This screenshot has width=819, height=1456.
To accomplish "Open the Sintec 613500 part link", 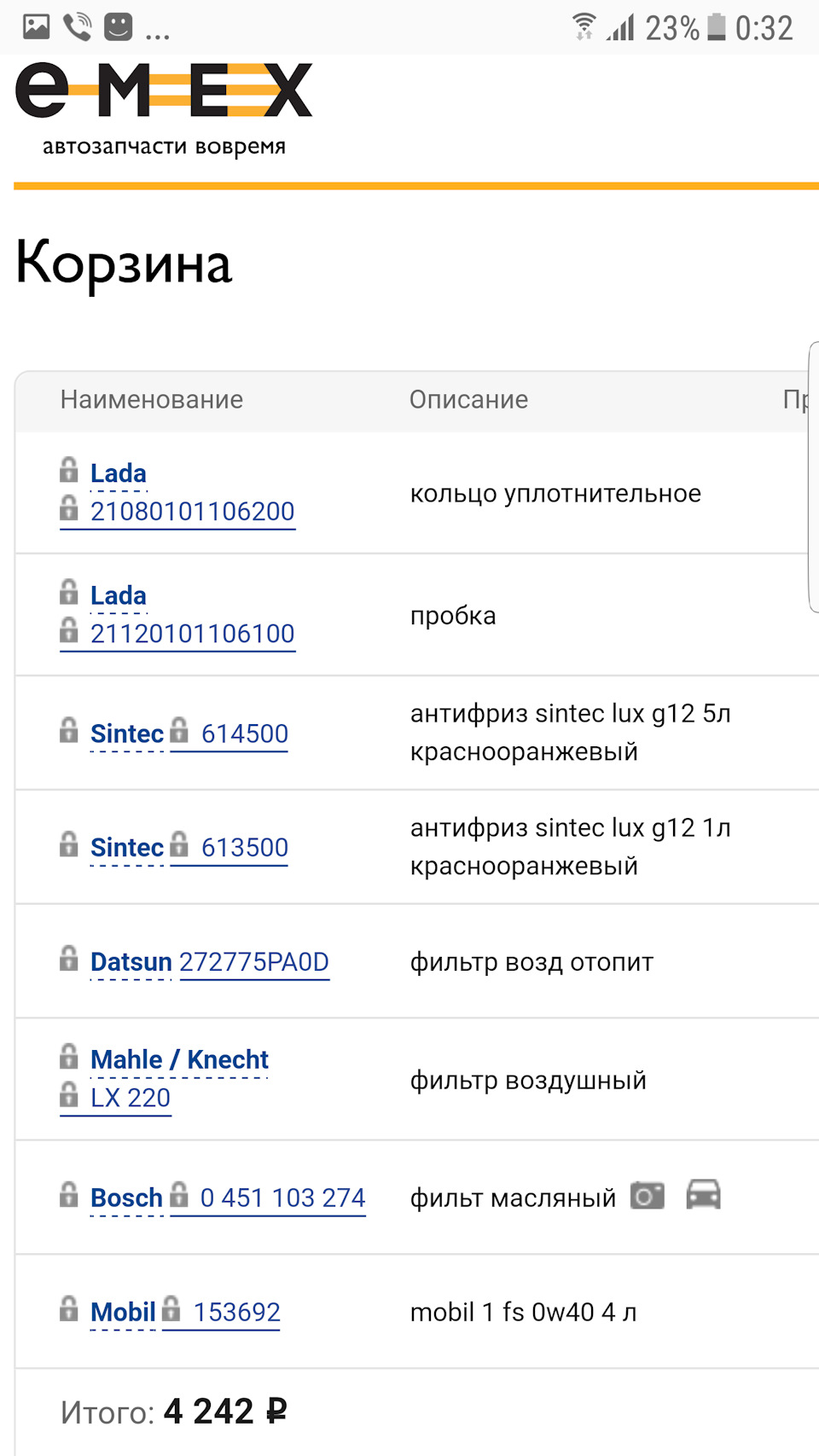I will tap(245, 847).
